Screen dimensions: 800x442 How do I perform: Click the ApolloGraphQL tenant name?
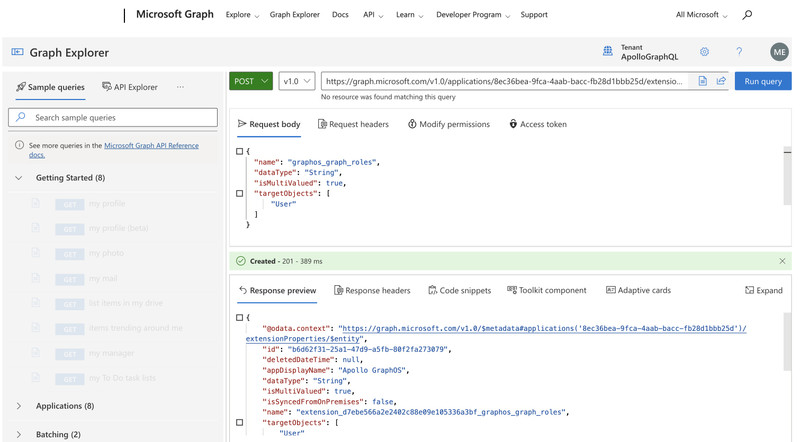649,57
